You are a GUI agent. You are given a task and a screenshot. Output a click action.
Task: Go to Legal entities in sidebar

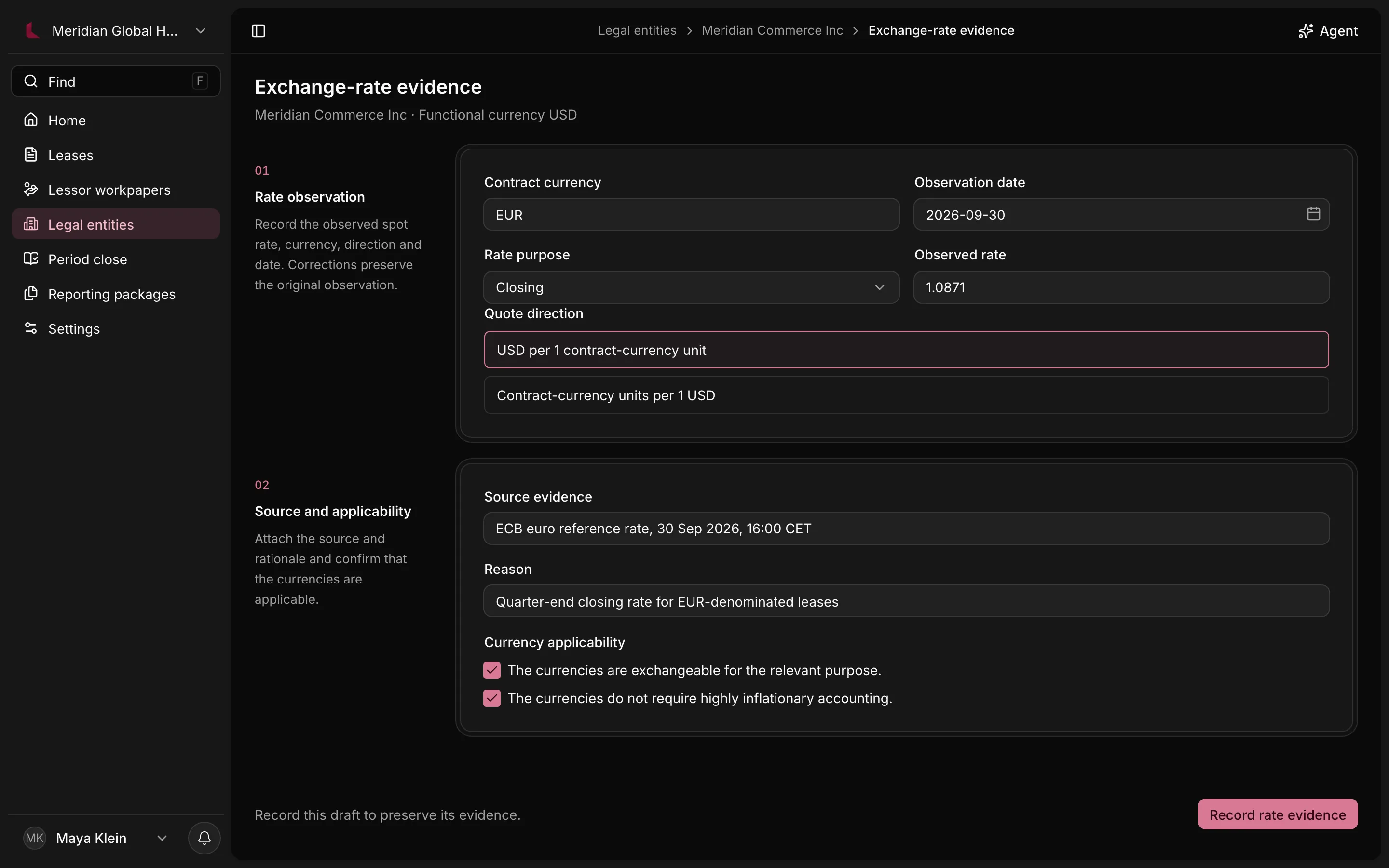(x=116, y=224)
